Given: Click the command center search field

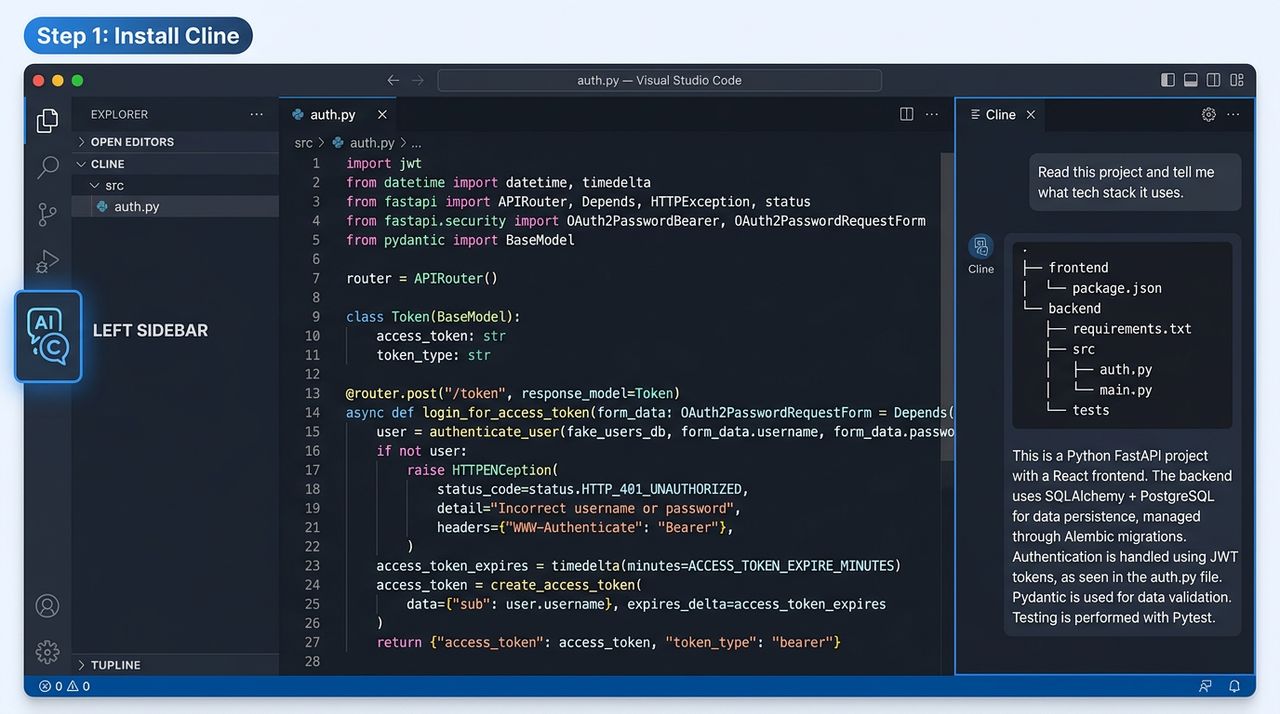Looking at the screenshot, I should pyautogui.click(x=659, y=80).
